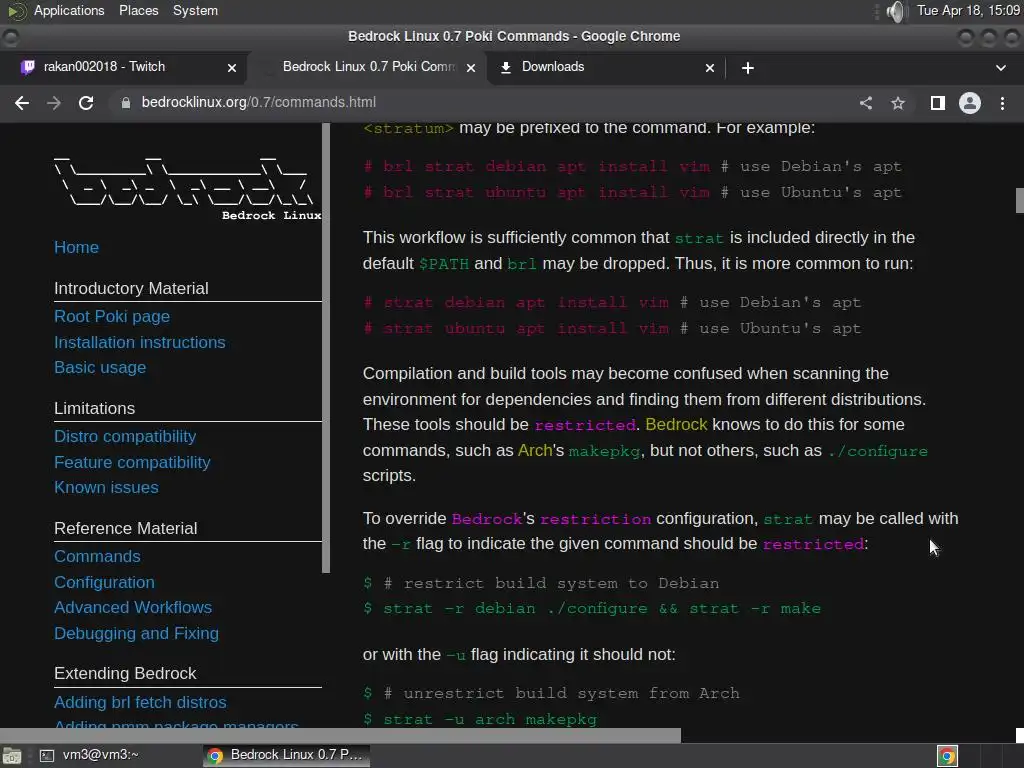1024x768 pixels.
Task: Open the Places menu
Action: 138,10
